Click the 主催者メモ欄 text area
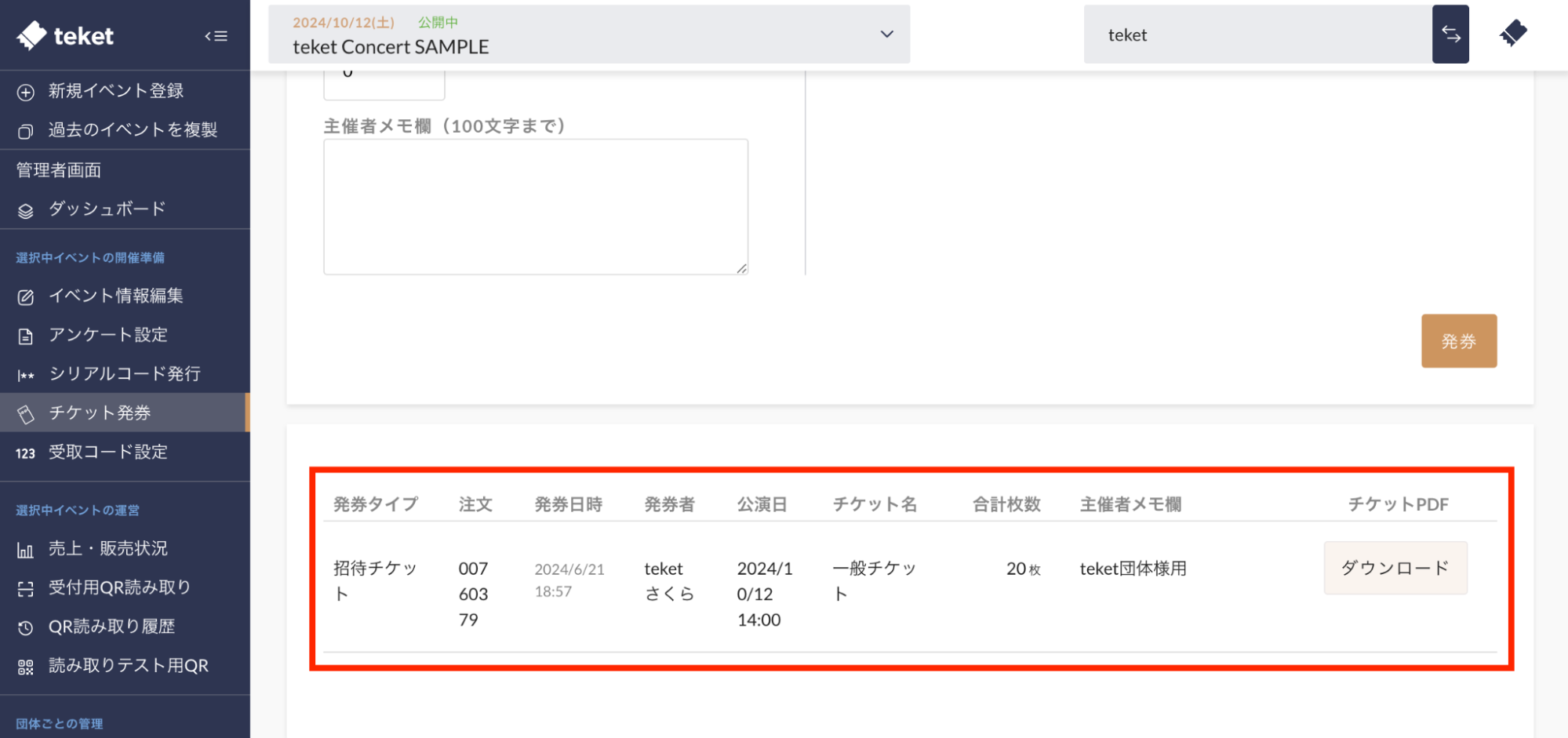Screen dimensions: 1568x738 [536, 207]
